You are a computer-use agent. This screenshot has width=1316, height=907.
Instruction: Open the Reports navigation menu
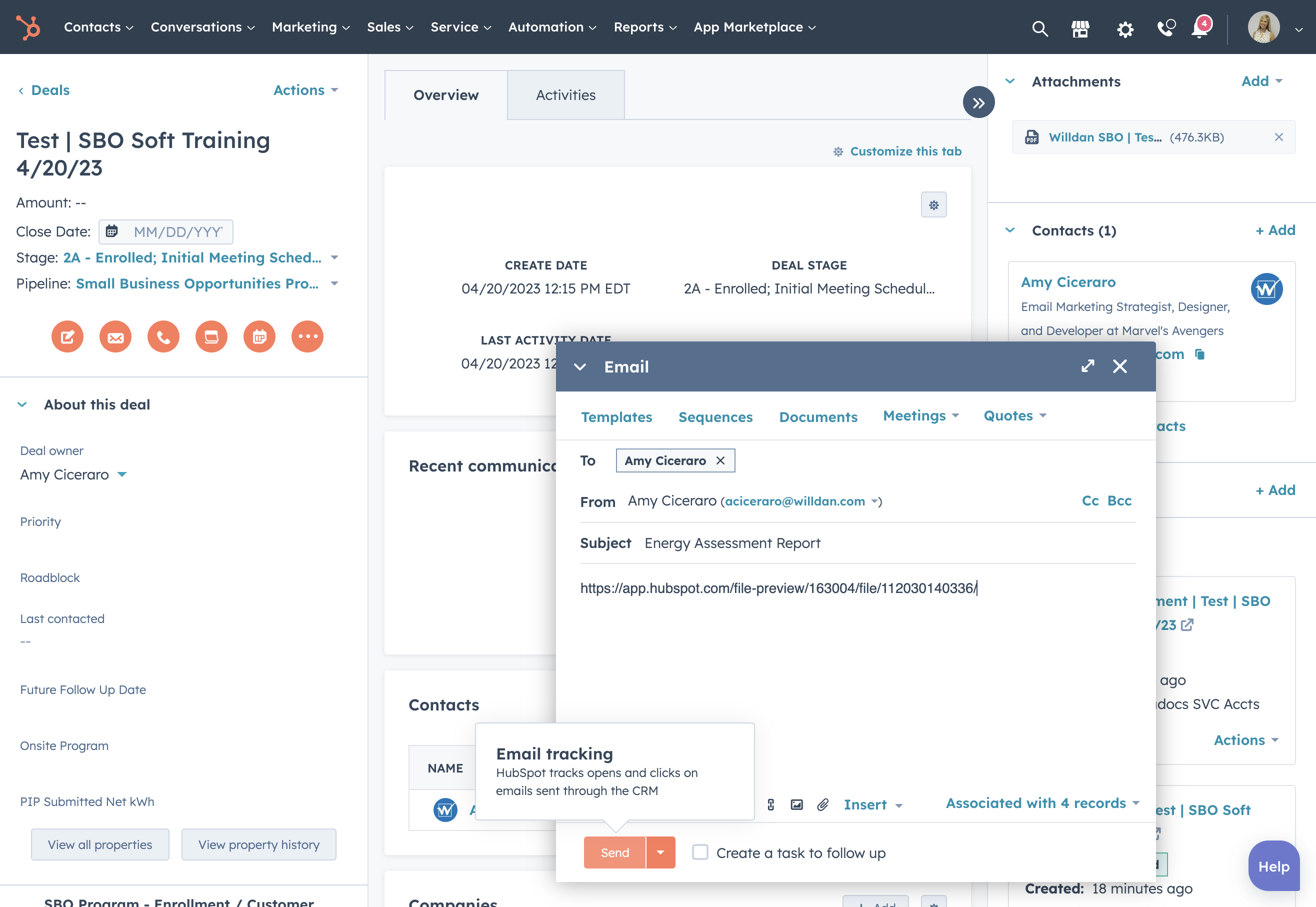[645, 27]
